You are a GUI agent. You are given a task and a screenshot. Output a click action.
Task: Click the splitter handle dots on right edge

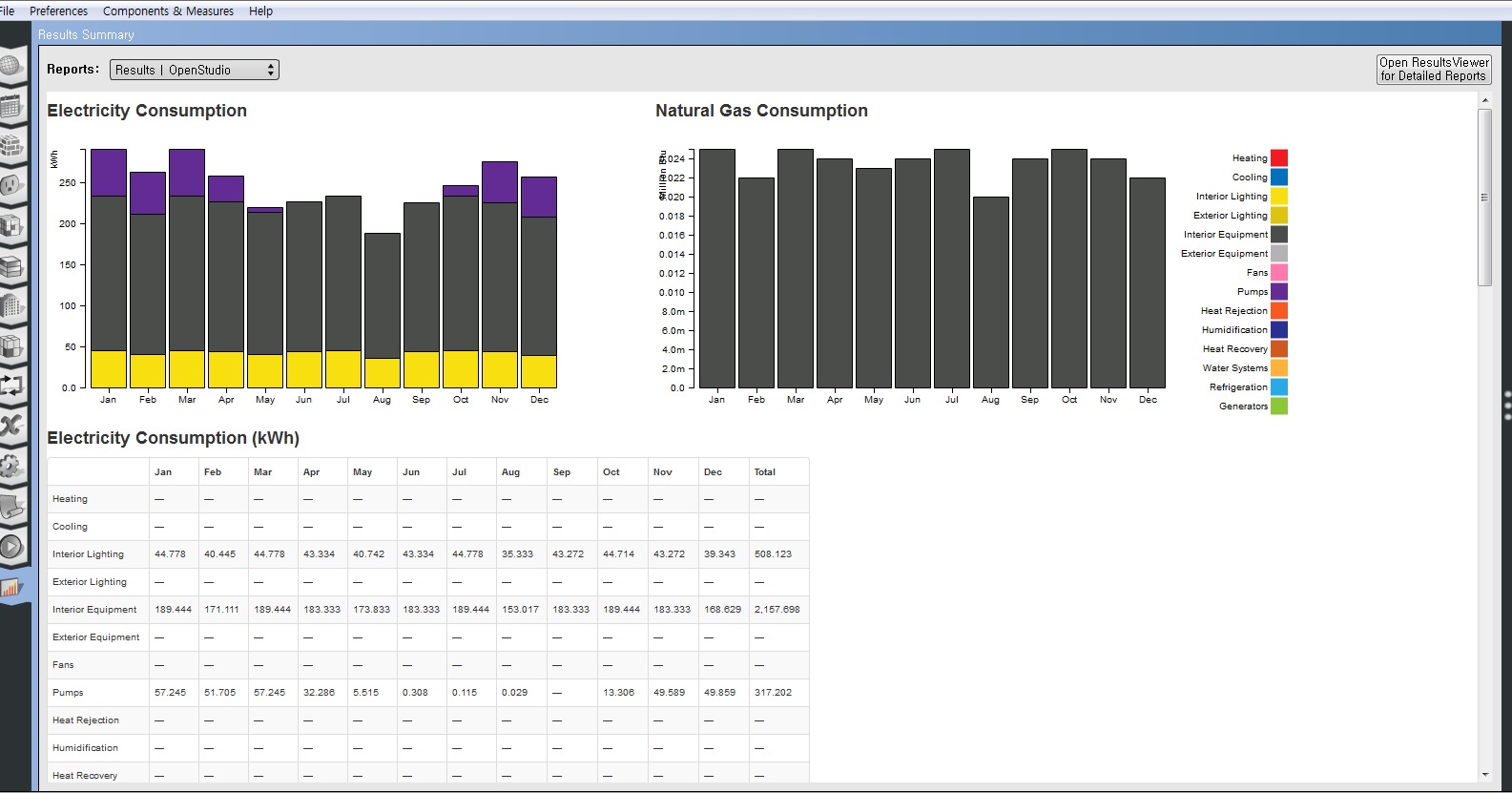click(x=1507, y=405)
